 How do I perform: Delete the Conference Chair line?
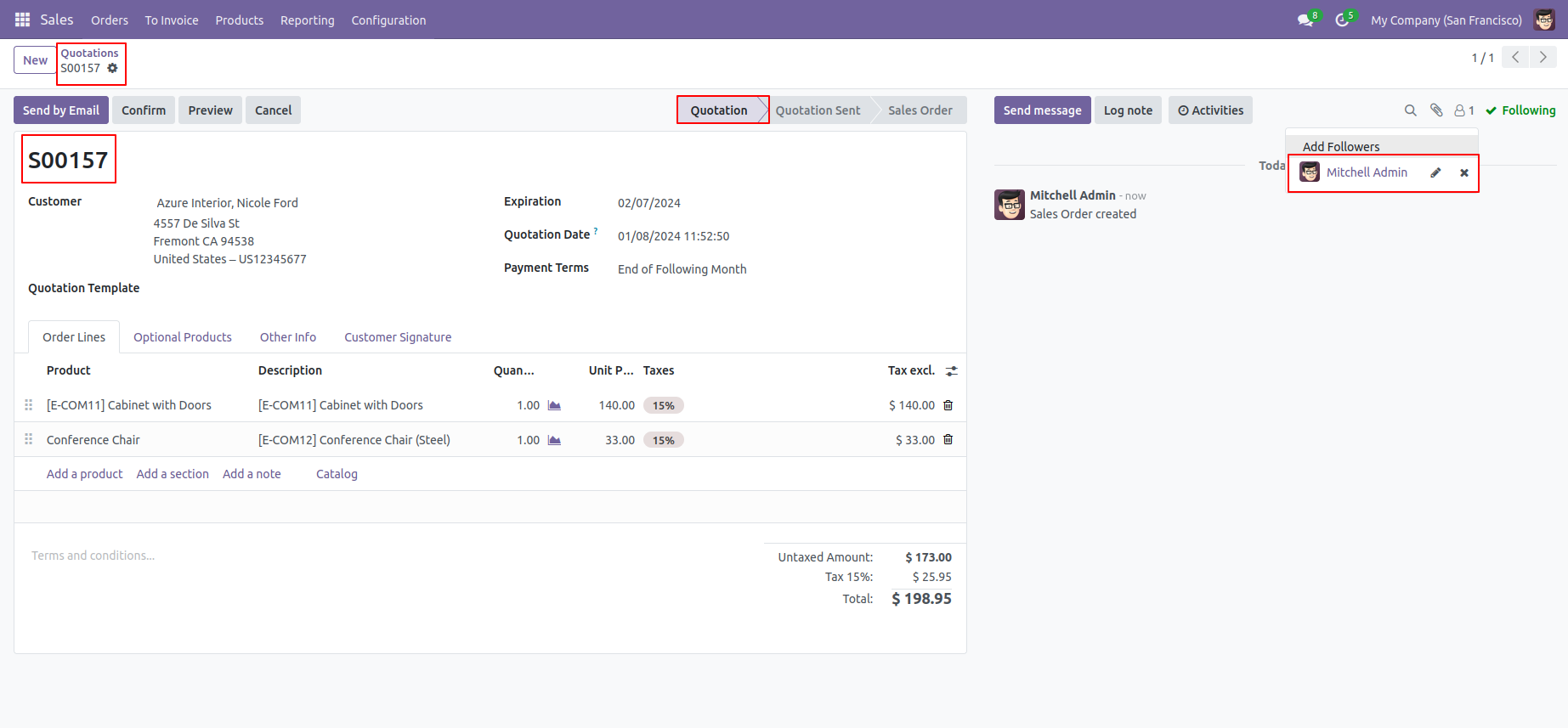point(948,439)
